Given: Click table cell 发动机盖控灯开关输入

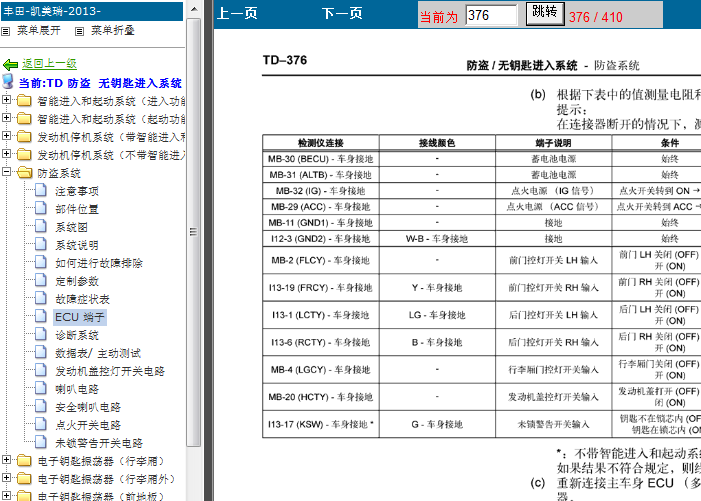Looking at the screenshot, I should pos(553,397).
